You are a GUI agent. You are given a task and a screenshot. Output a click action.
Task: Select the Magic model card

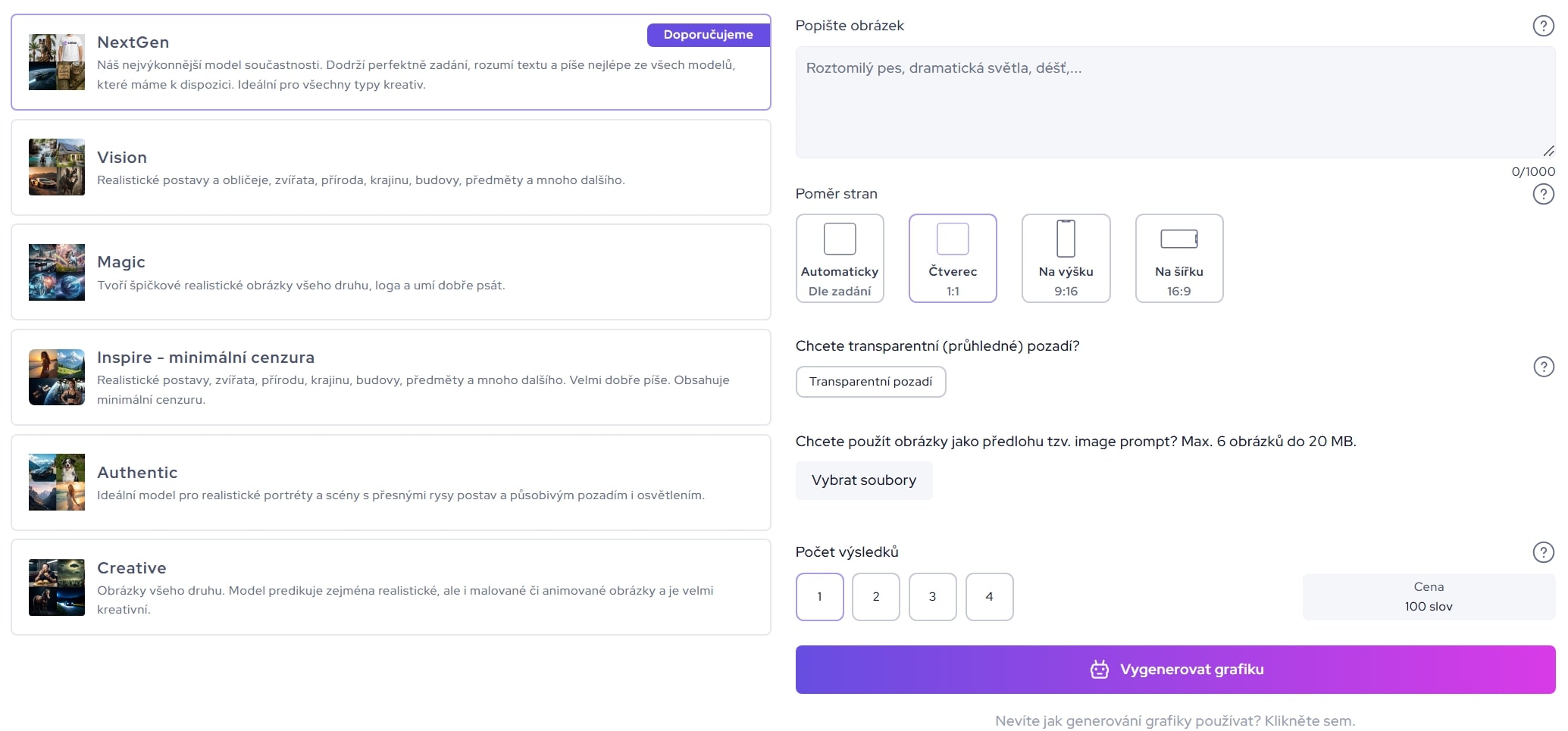pos(390,272)
